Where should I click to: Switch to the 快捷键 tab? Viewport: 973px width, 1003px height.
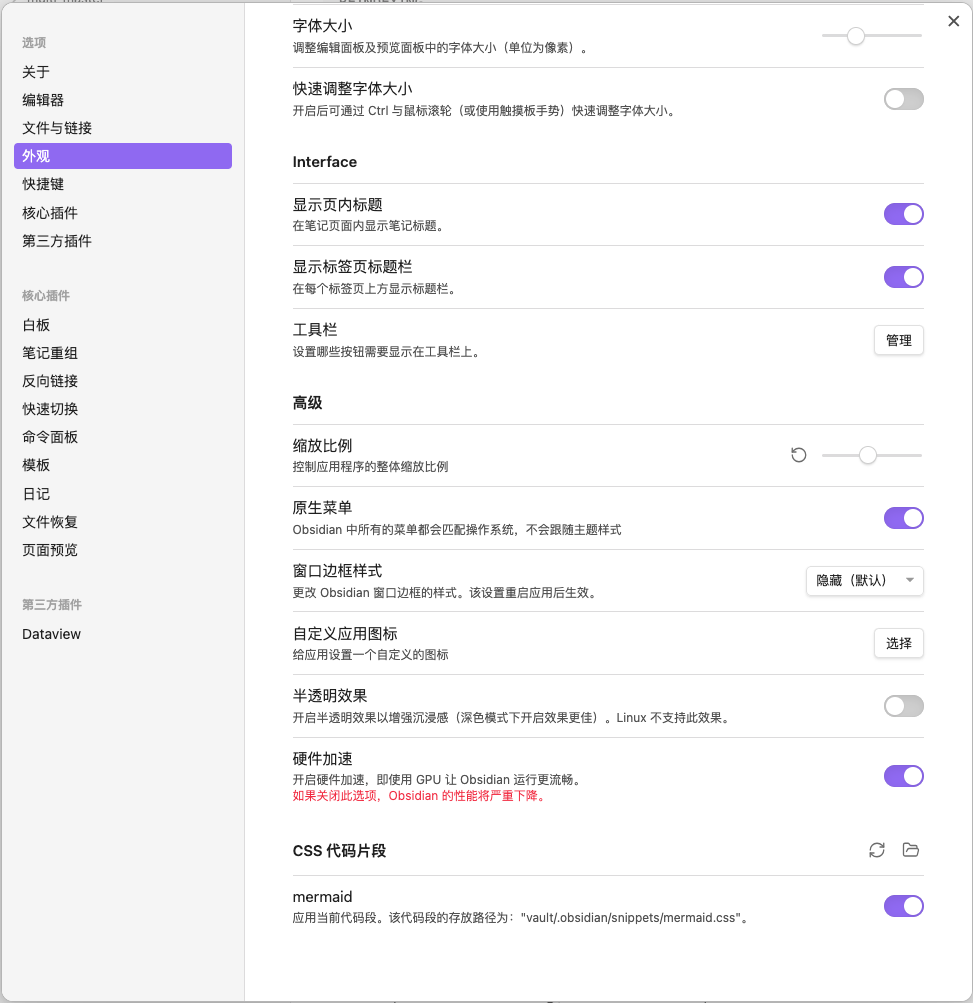123,184
